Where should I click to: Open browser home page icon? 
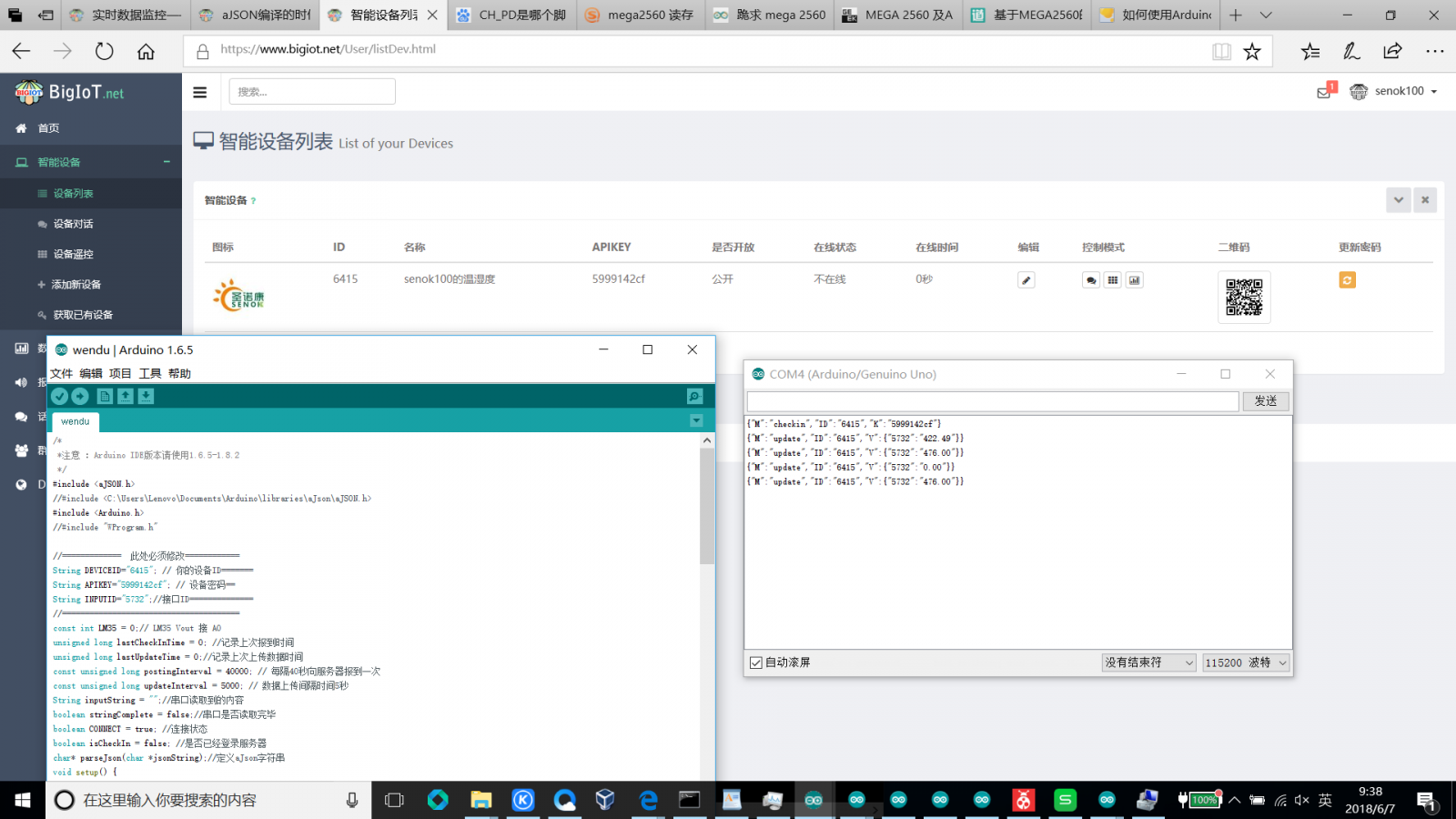tap(146, 51)
